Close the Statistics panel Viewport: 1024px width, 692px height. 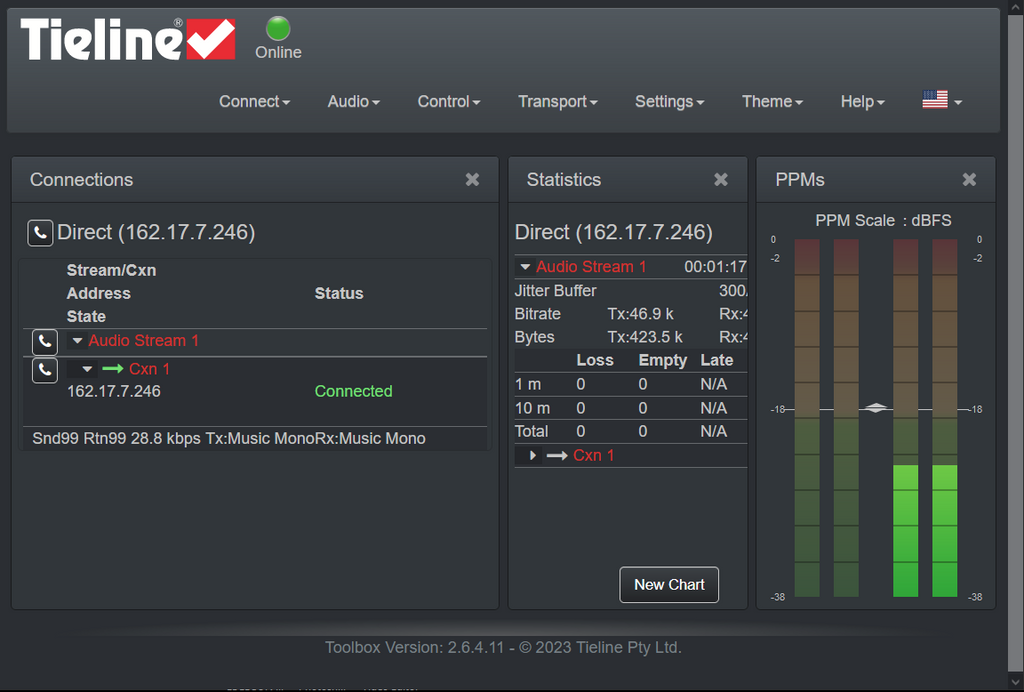720,180
